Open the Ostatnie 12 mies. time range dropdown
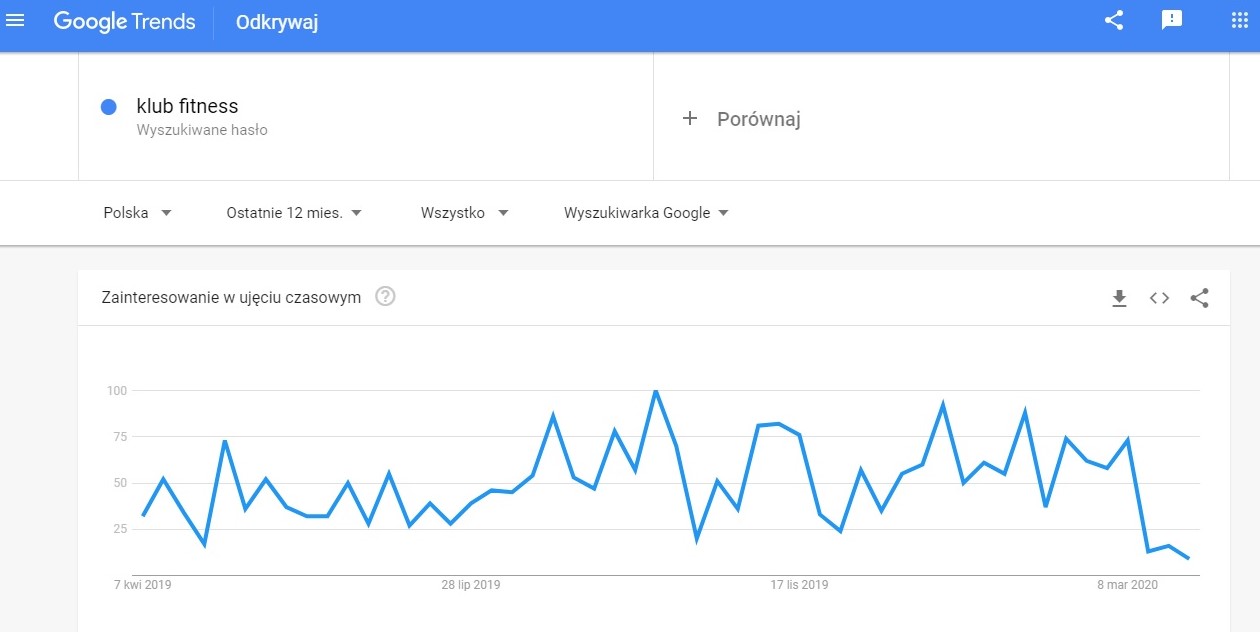 coord(294,213)
